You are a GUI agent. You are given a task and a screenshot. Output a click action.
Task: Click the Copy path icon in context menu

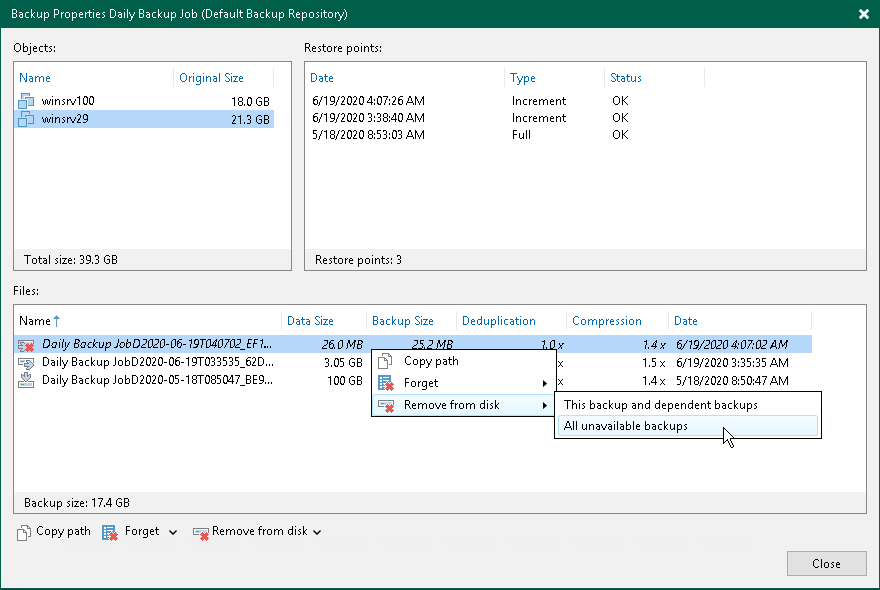click(383, 362)
